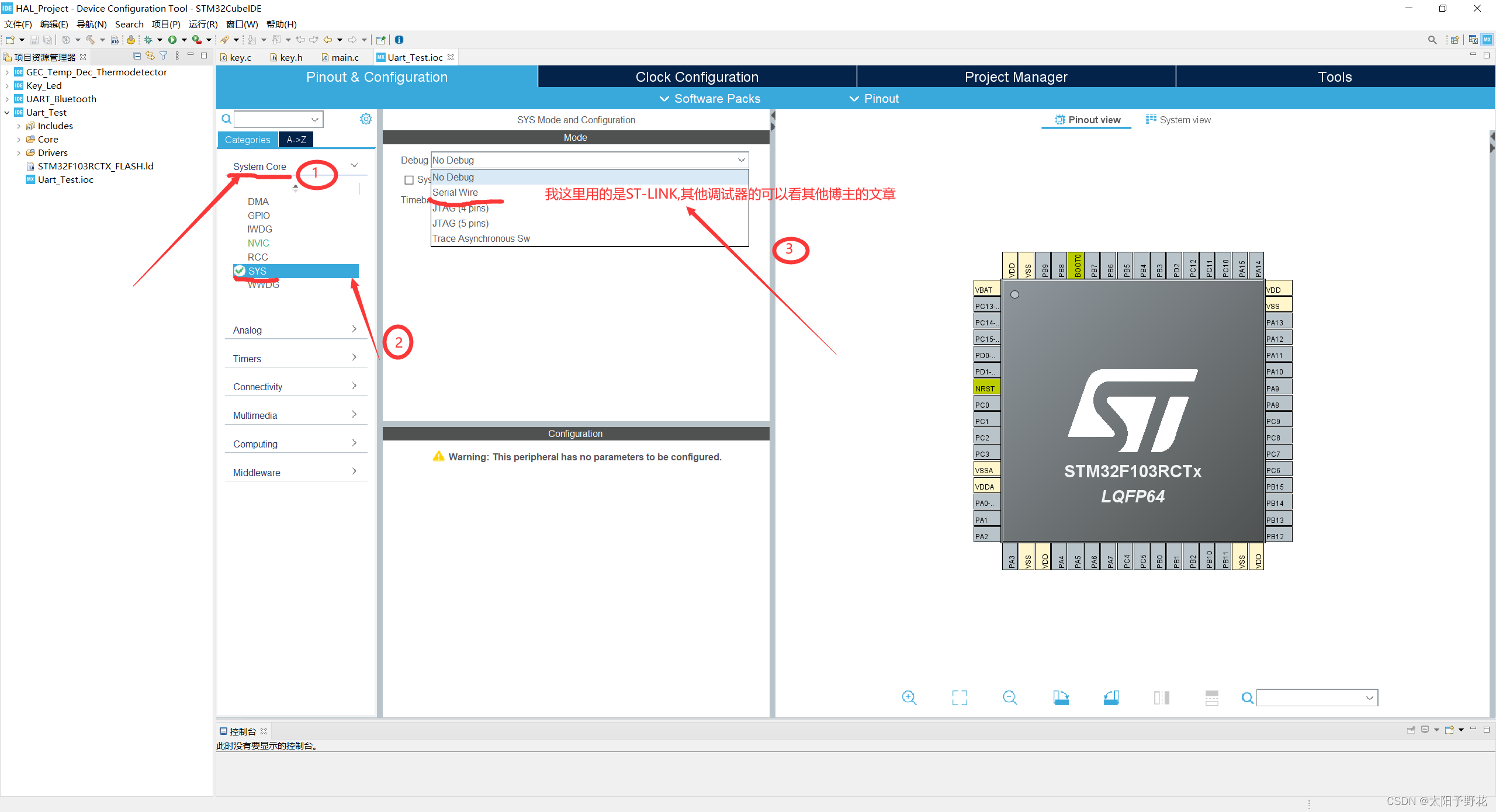
Task: Select the Build (hammer) icon in the toolbar
Action: [x=91, y=40]
